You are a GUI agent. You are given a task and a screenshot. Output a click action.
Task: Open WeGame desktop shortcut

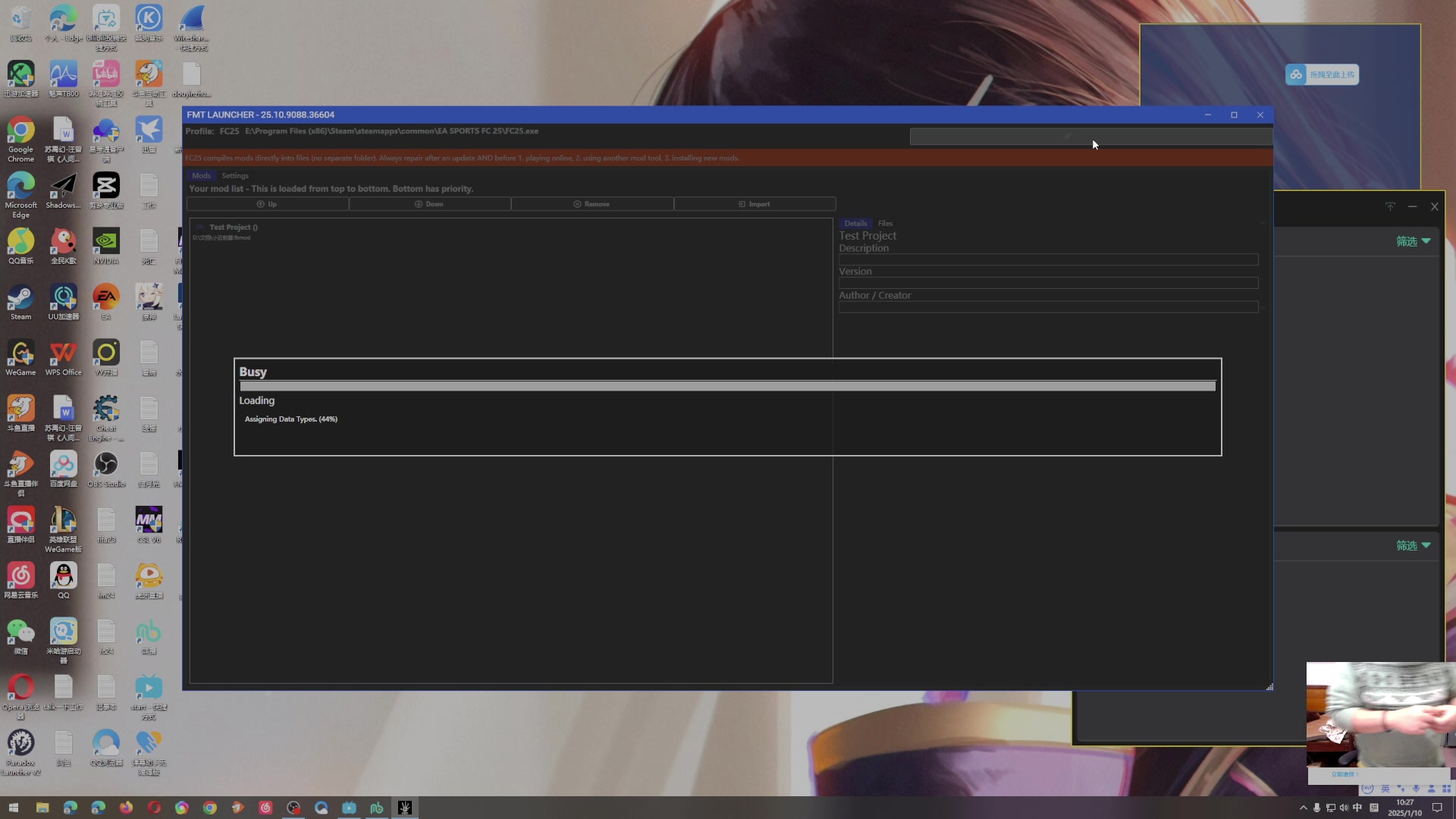20,357
